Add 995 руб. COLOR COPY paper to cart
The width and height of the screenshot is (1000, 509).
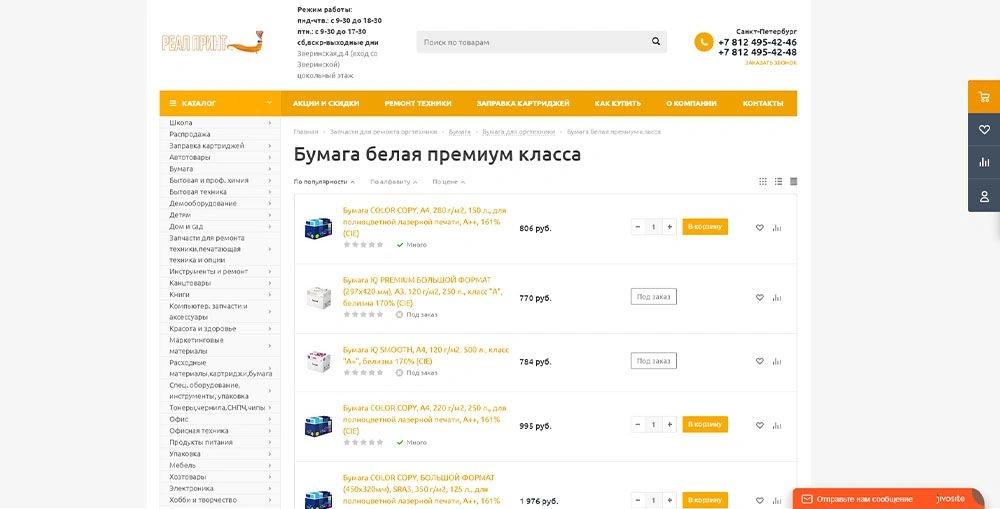(x=704, y=424)
